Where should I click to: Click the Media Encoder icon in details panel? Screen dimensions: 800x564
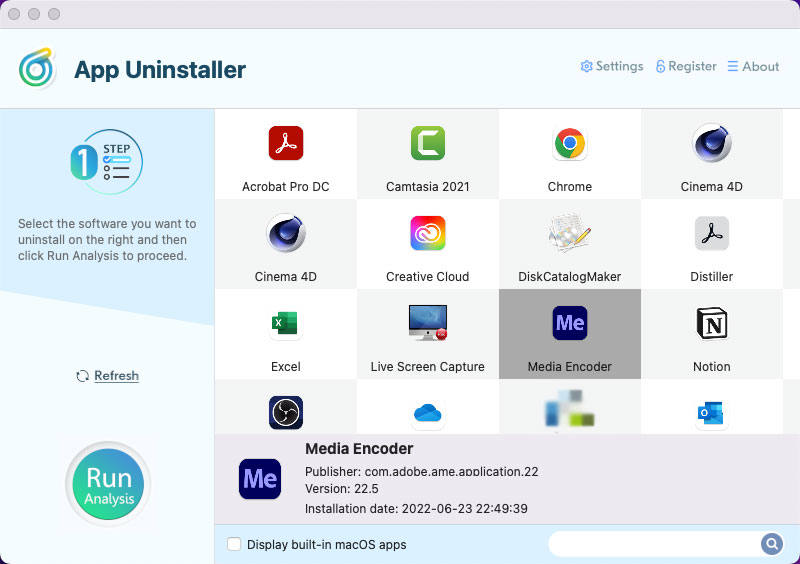pos(260,479)
